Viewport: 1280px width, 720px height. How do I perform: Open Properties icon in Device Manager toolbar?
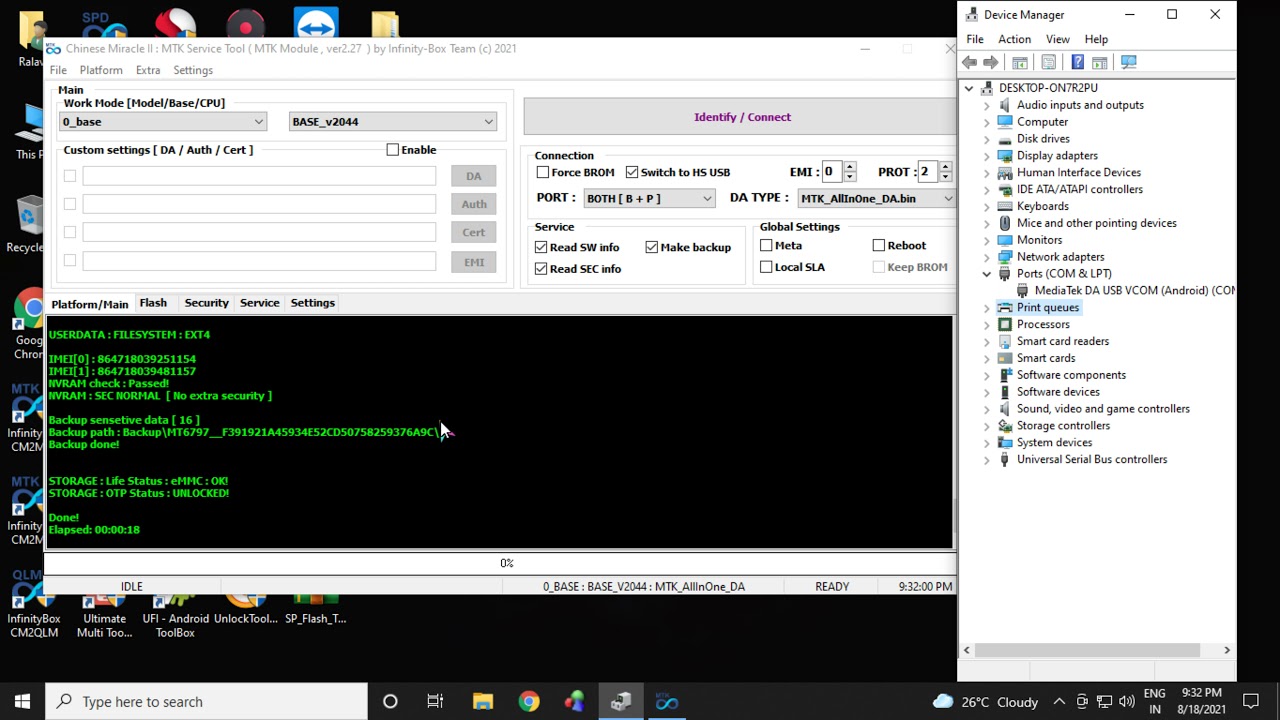click(1048, 62)
